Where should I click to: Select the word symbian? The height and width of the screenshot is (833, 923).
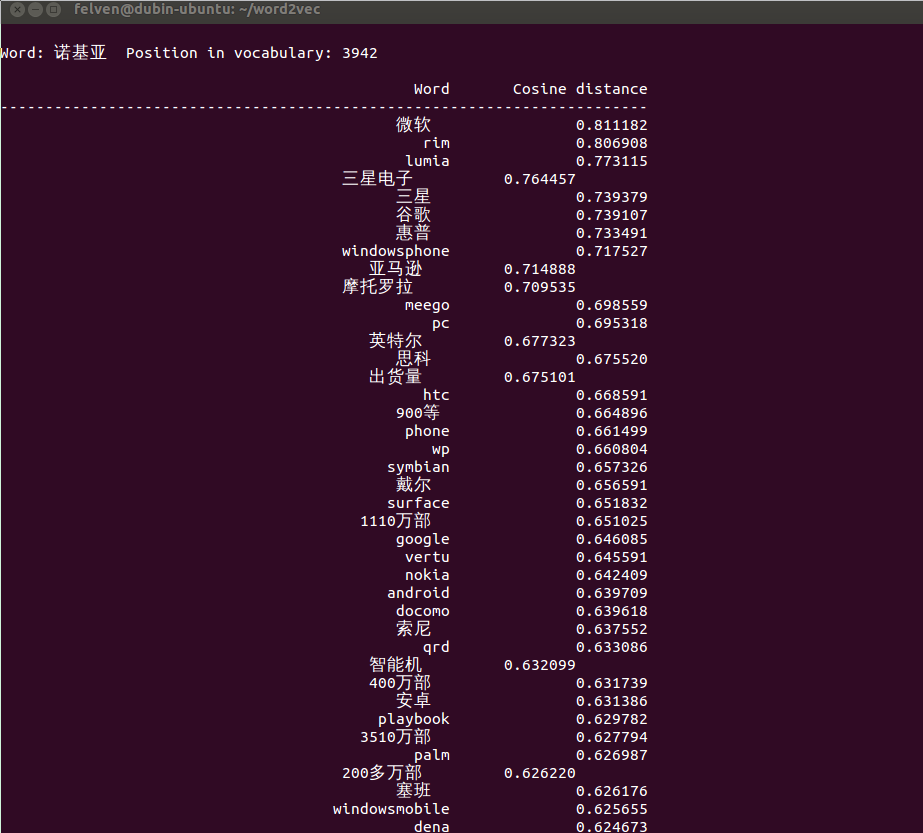pyautogui.click(x=419, y=467)
